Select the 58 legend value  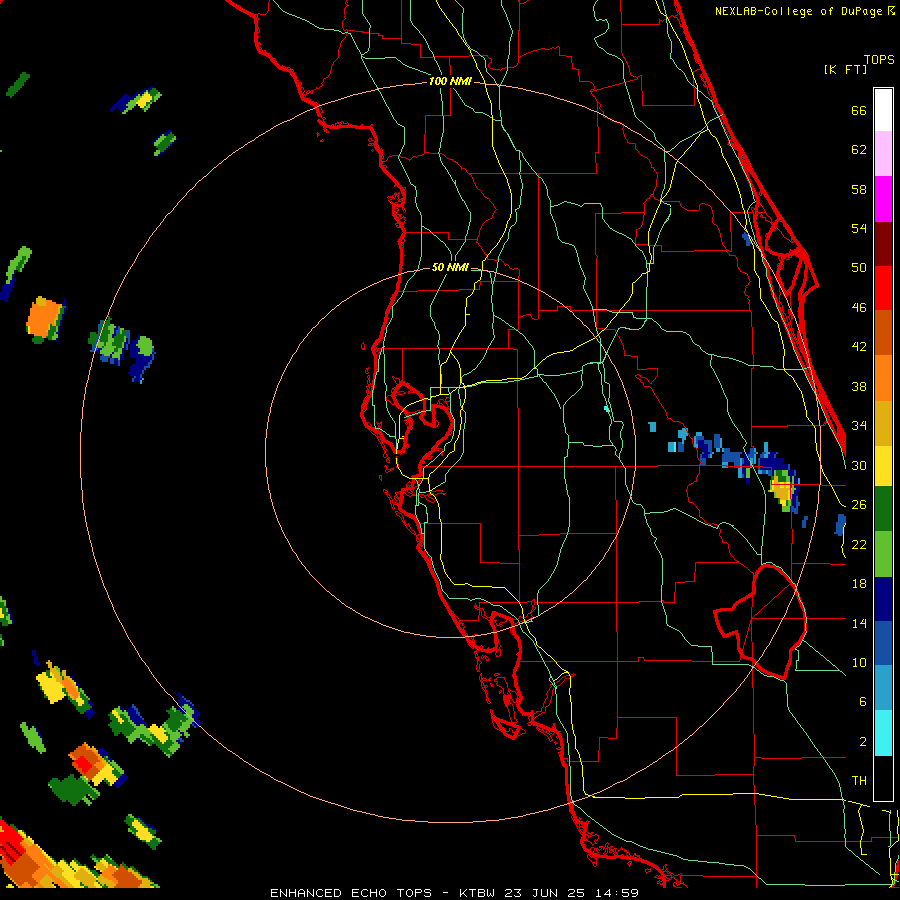coord(859,189)
